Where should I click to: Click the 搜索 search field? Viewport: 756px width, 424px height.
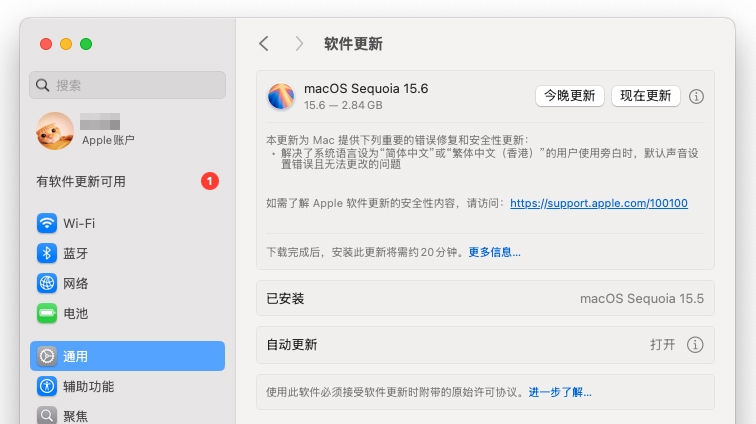127,85
